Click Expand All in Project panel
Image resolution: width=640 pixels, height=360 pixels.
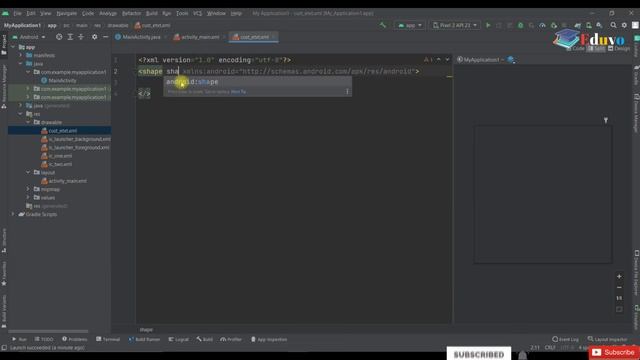70,37
